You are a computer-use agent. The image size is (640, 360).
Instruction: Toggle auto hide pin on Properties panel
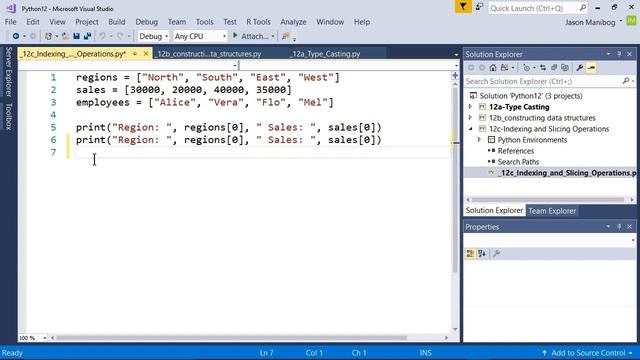click(x=619, y=227)
